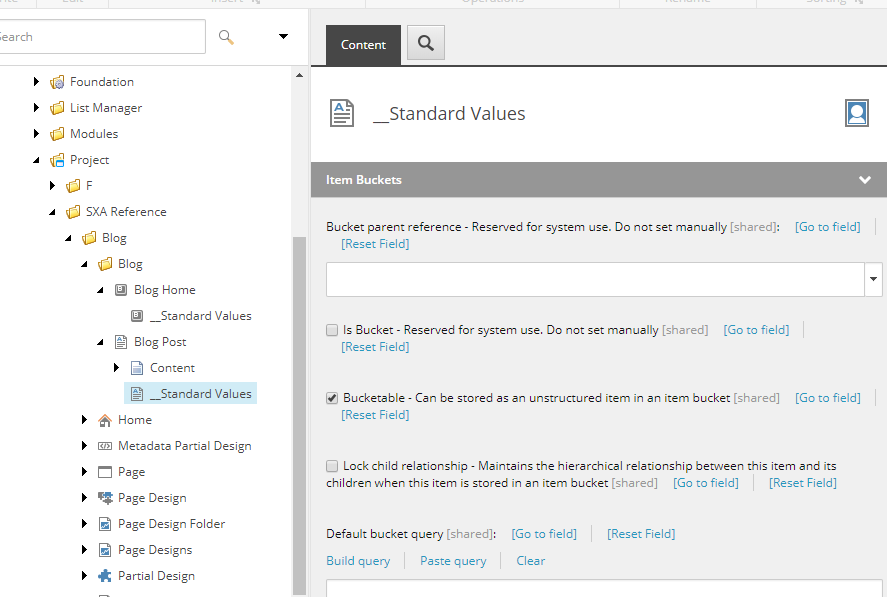Collapse the Project tree node
Screen dimensions: 887x597
36,160
